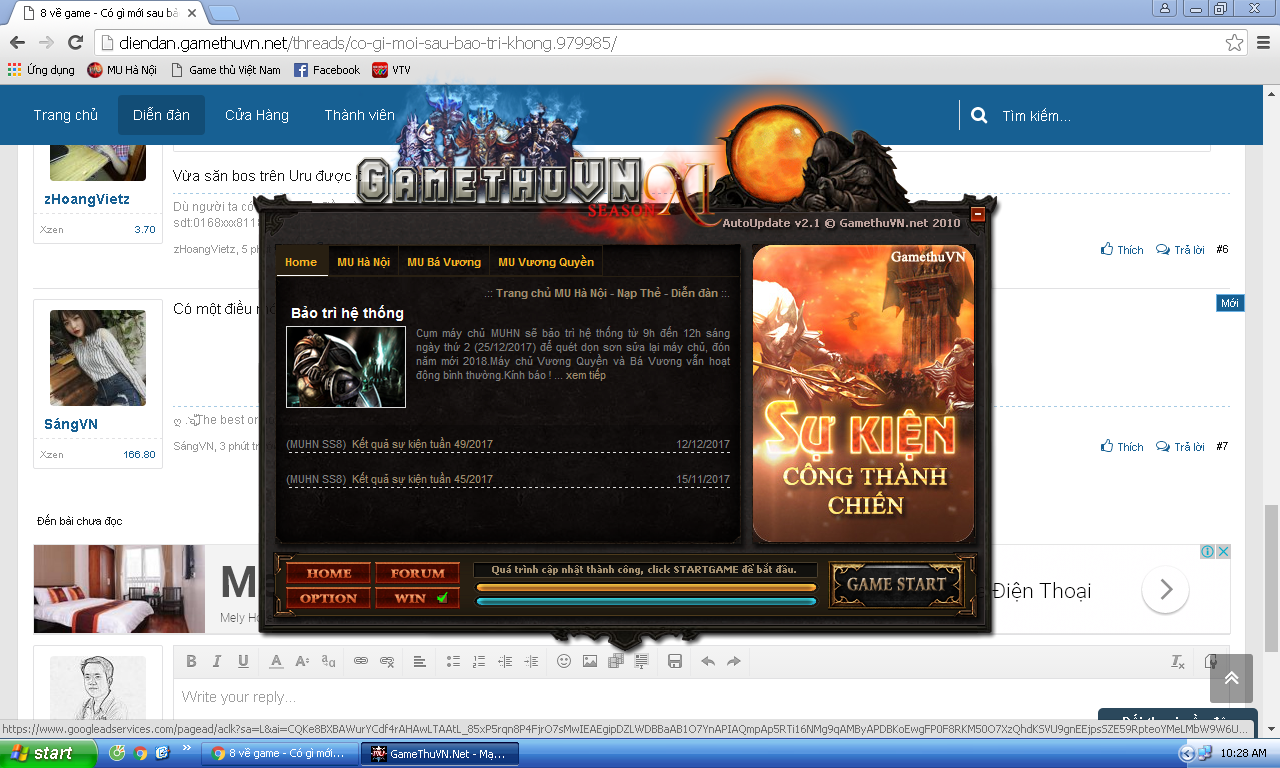
Task: Open 'xem tiếp' read more link
Action: click(585, 375)
